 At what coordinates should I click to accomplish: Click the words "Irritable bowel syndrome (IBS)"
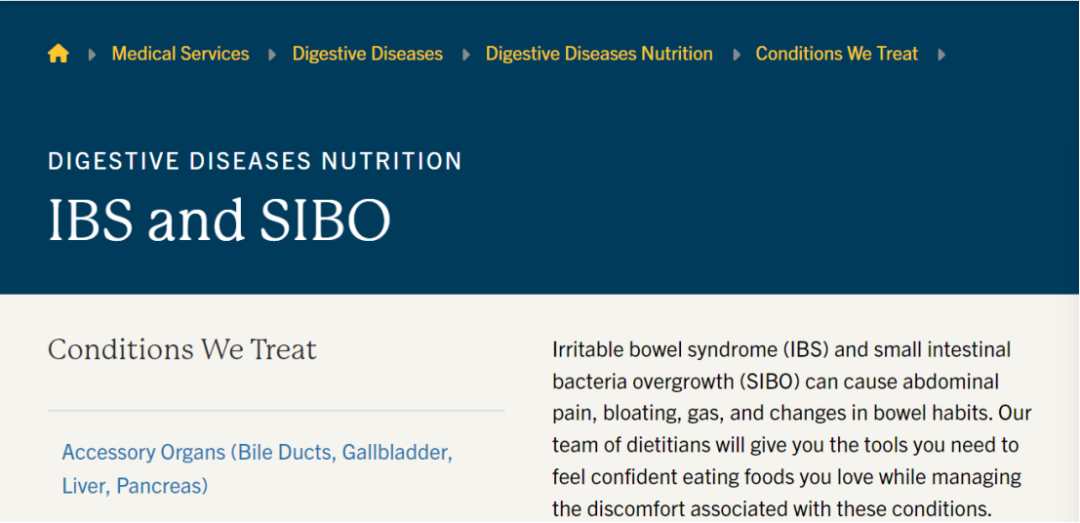[690, 350]
